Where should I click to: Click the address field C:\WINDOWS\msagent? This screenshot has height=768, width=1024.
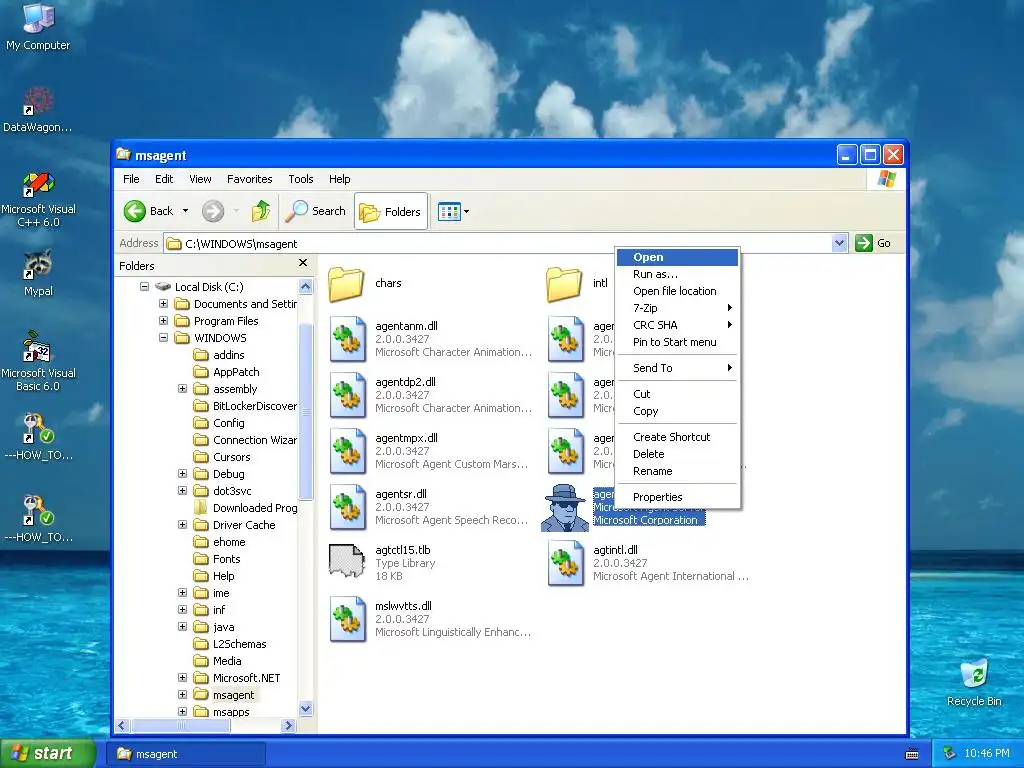click(498, 243)
